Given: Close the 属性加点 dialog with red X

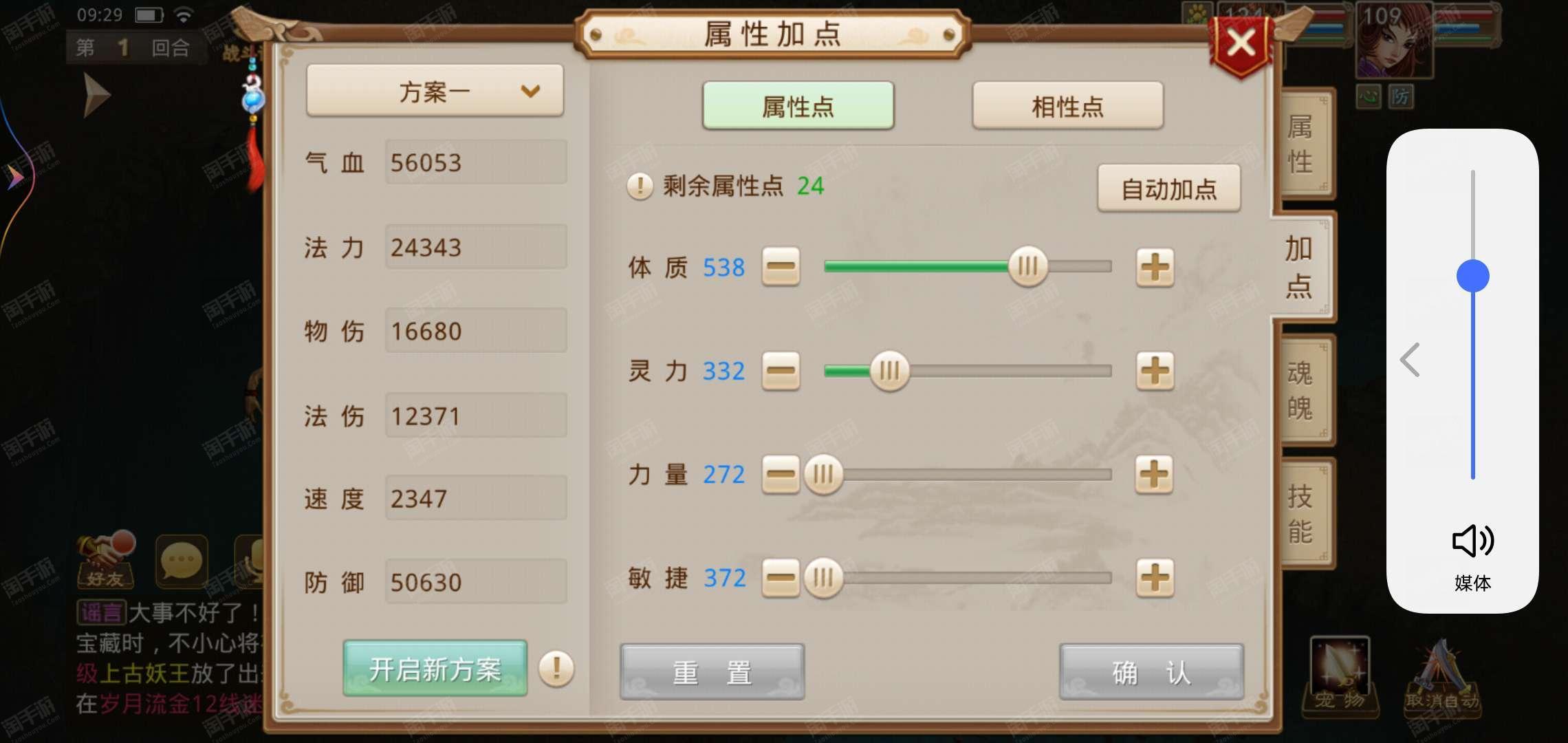Looking at the screenshot, I should pos(1241,44).
